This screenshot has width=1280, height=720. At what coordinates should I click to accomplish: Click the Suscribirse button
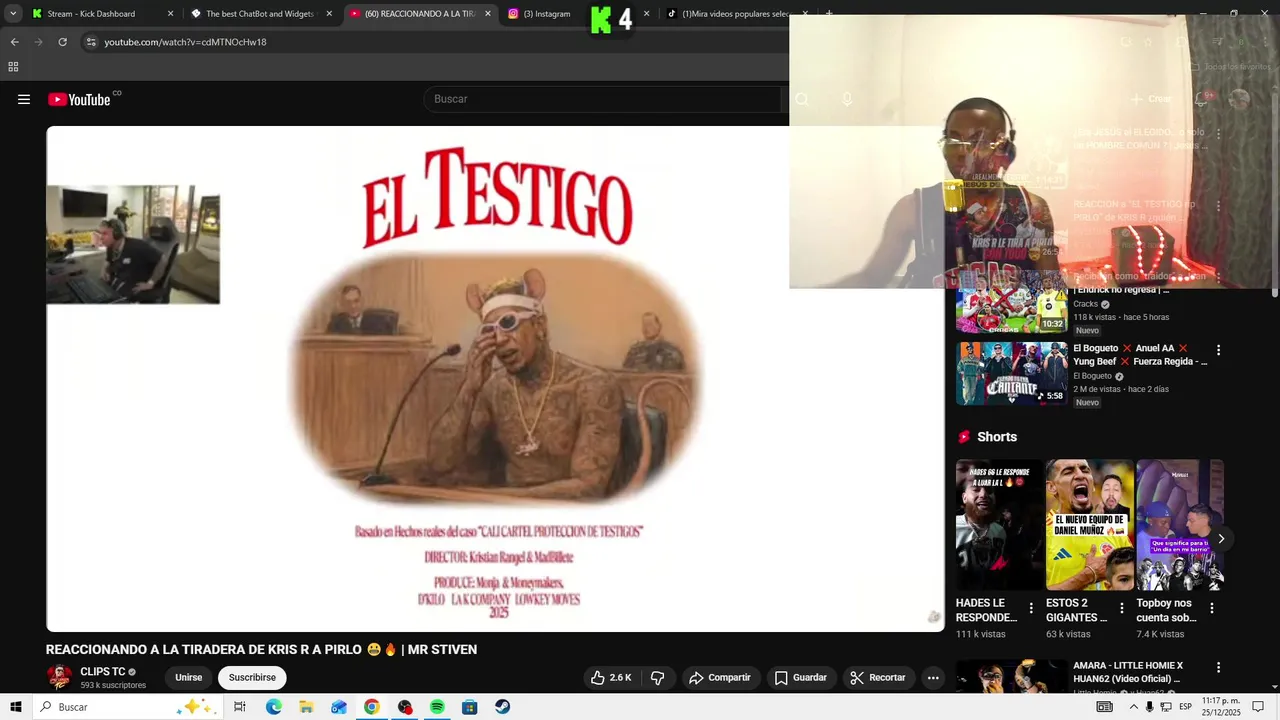(x=252, y=678)
